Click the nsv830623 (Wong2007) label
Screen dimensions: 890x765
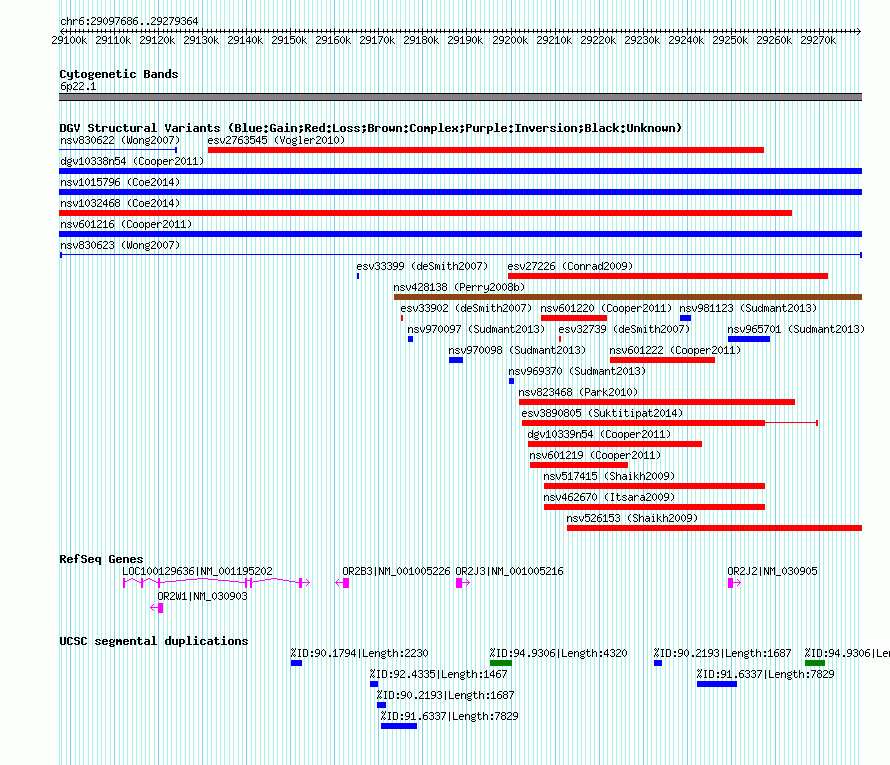(x=120, y=245)
